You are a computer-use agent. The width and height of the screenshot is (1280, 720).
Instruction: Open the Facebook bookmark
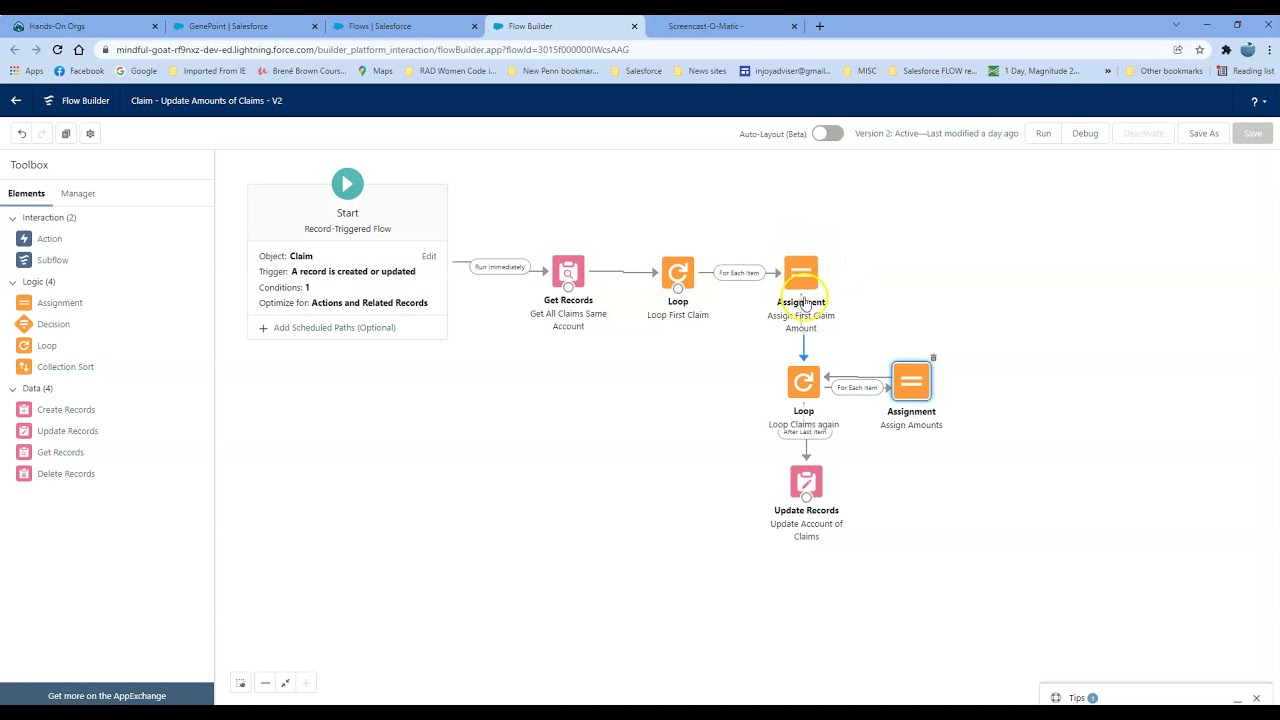79,71
